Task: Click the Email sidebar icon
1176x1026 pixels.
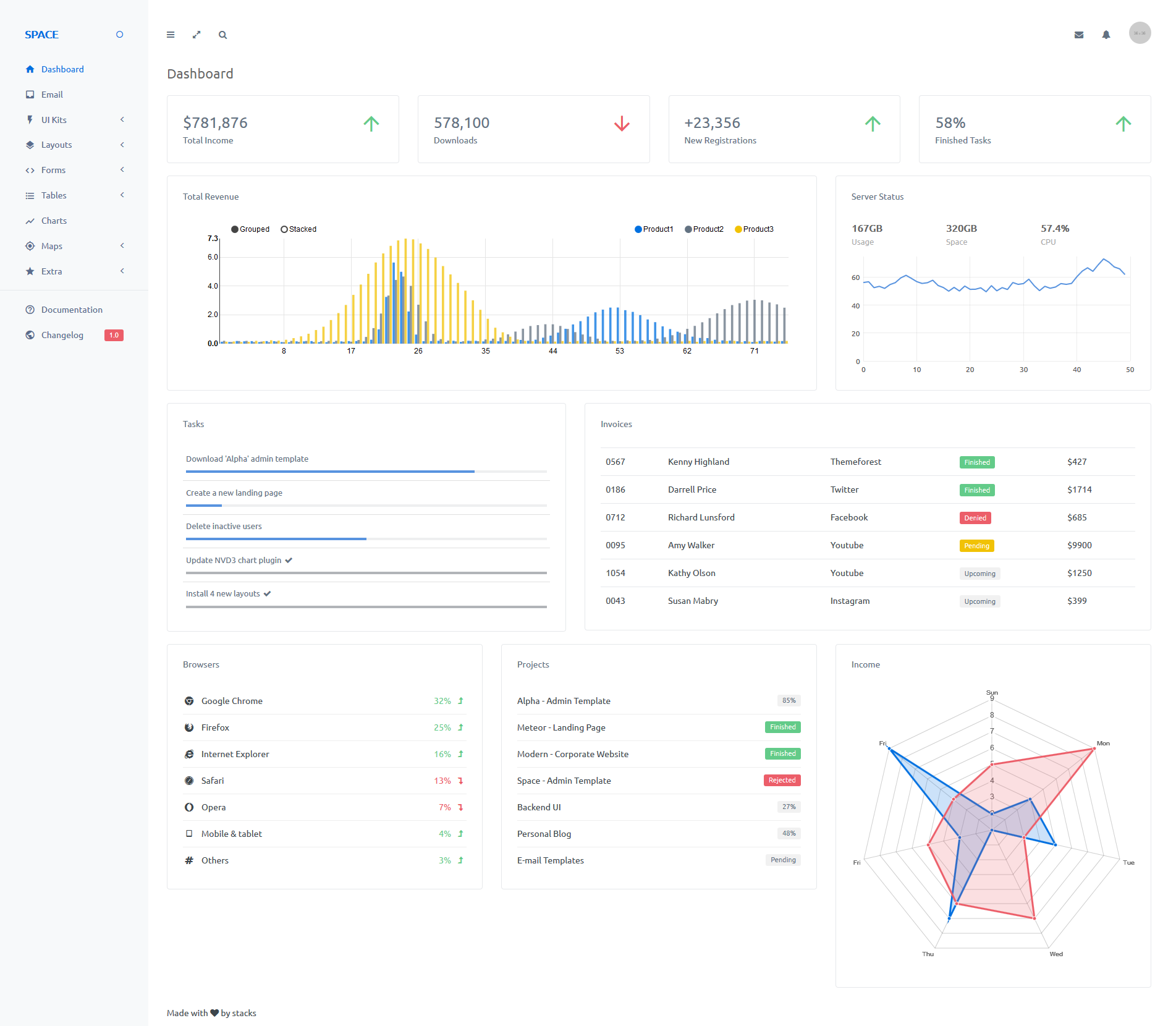Action: coord(30,95)
